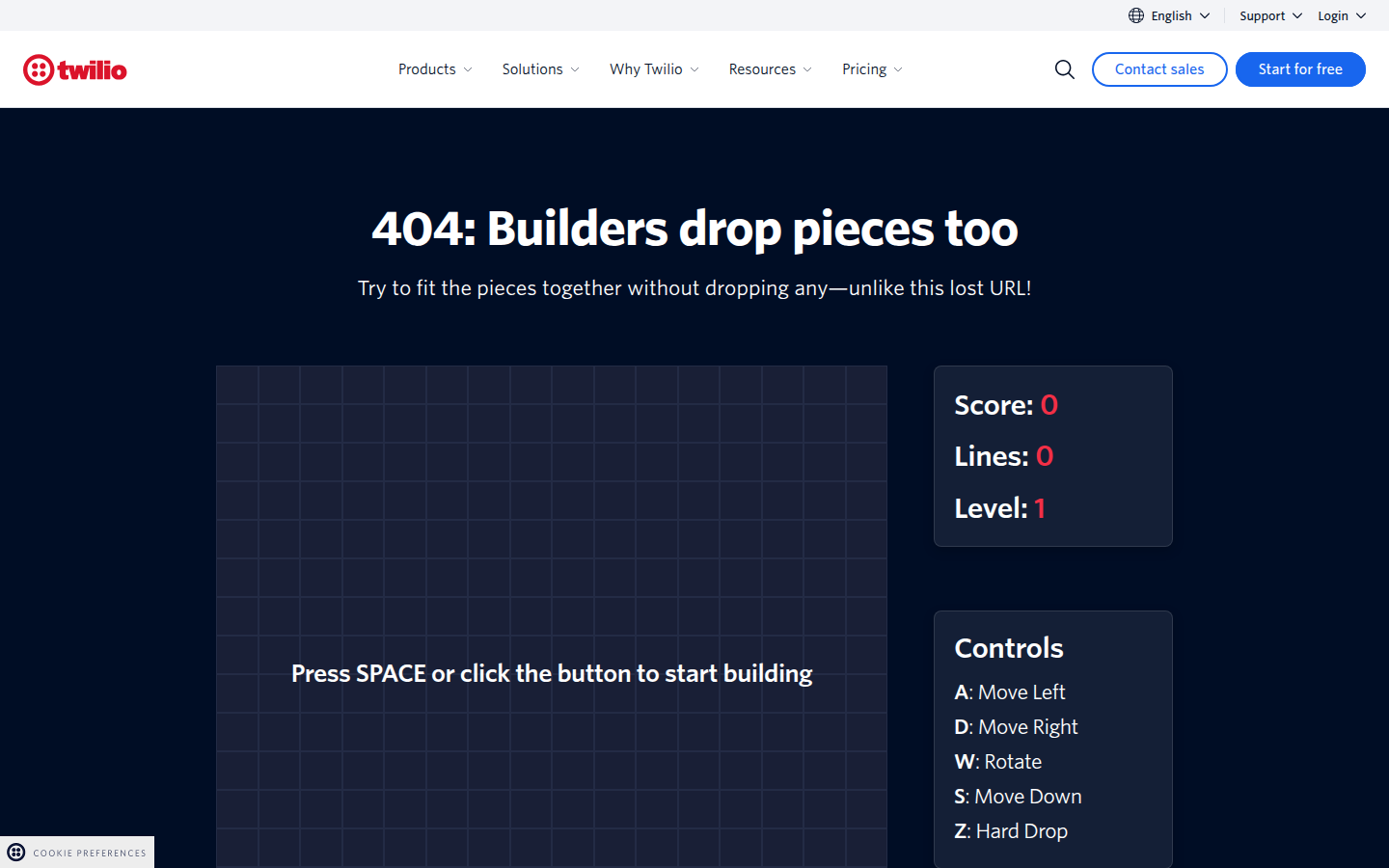Viewport: 1389px width, 868px height.
Task: Click the Score value in stats panel
Action: pos(1049,405)
